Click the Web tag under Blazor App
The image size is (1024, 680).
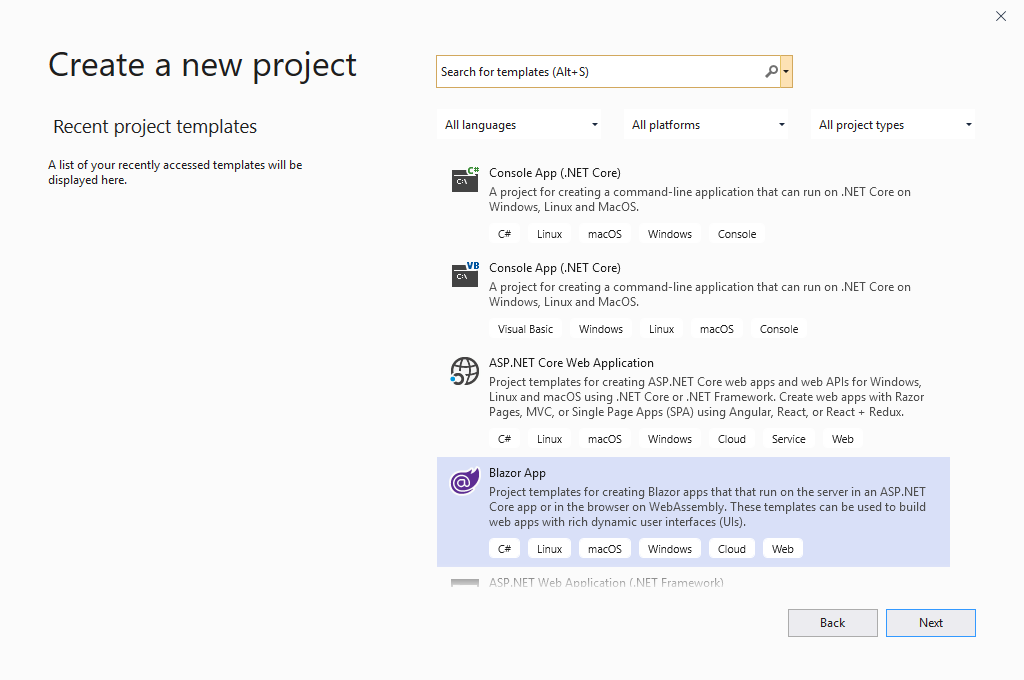click(782, 549)
